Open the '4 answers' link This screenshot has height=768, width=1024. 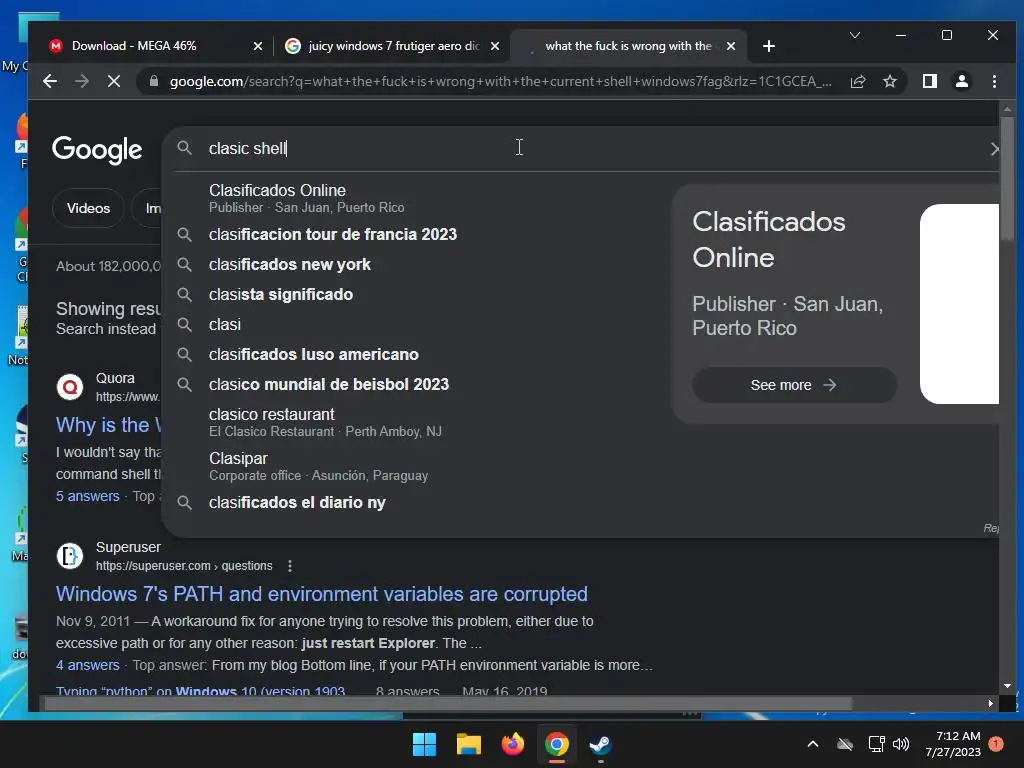88,665
